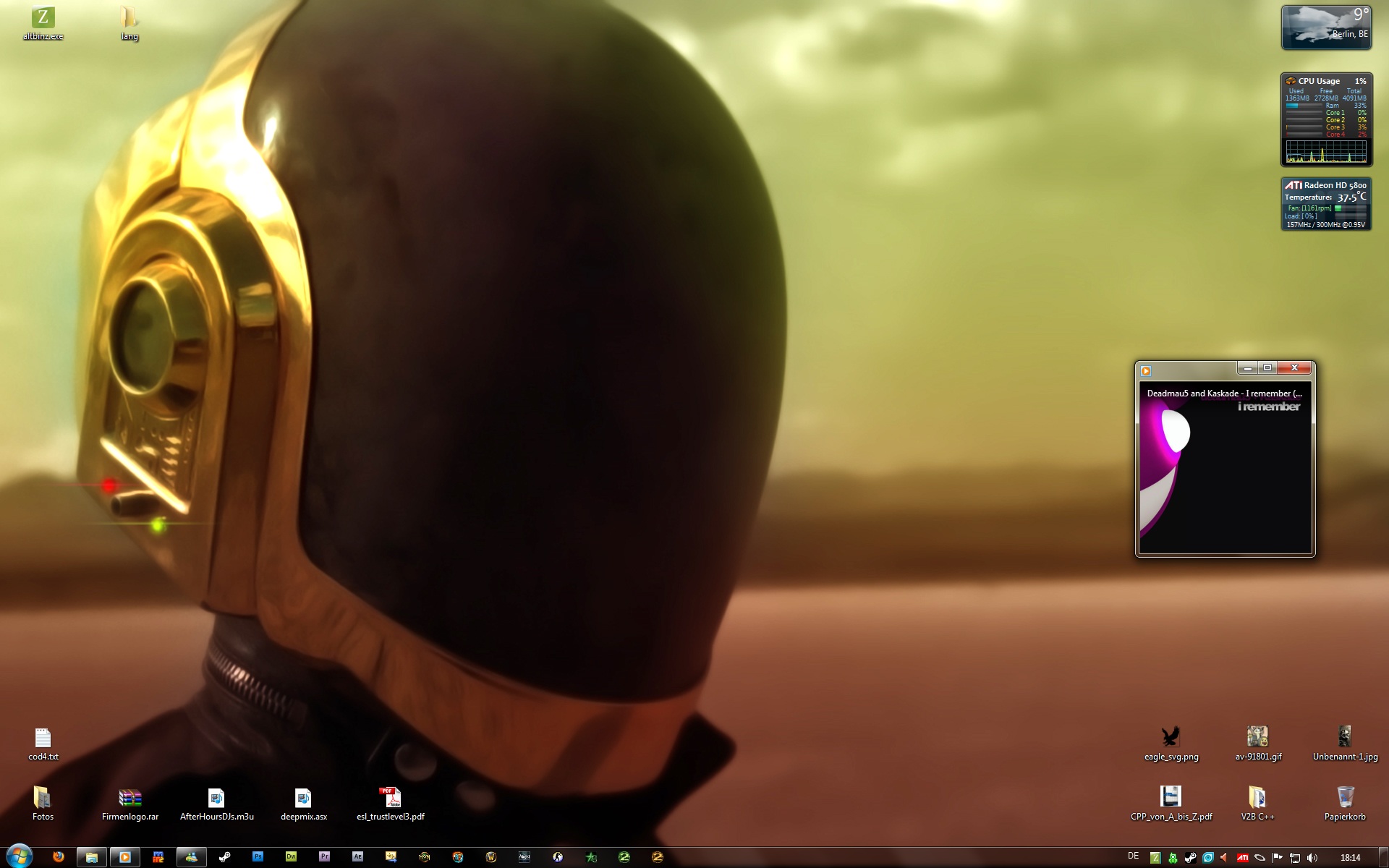Viewport: 1389px width, 868px height.
Task: Select the eagle_svg.png desktop file
Action: coord(1171,738)
